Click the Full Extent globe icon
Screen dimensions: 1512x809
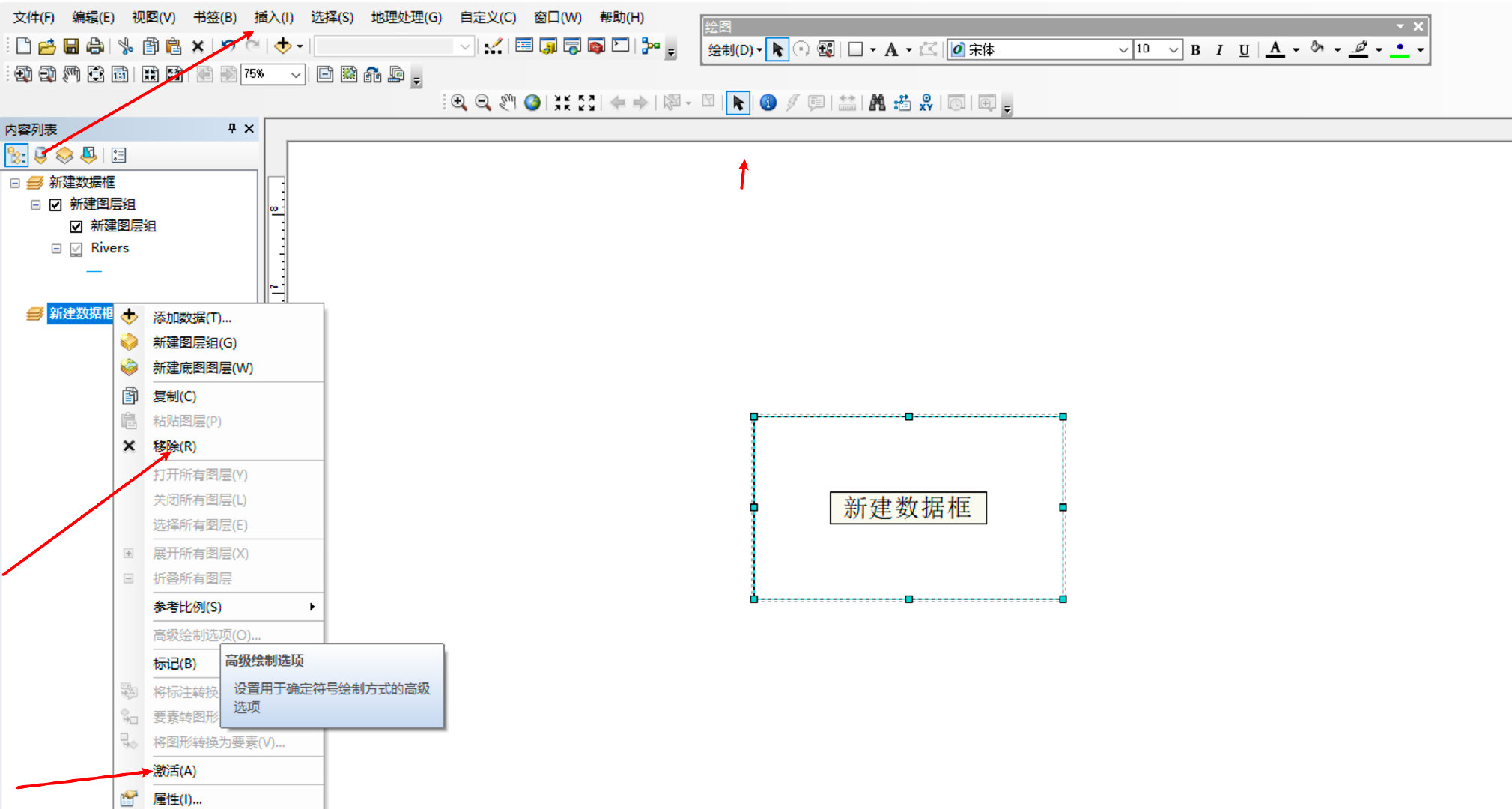coord(532,103)
